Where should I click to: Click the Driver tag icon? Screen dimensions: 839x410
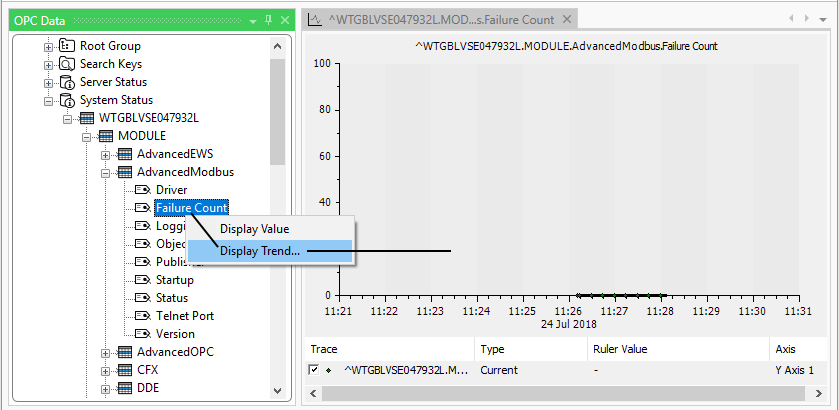pos(143,190)
